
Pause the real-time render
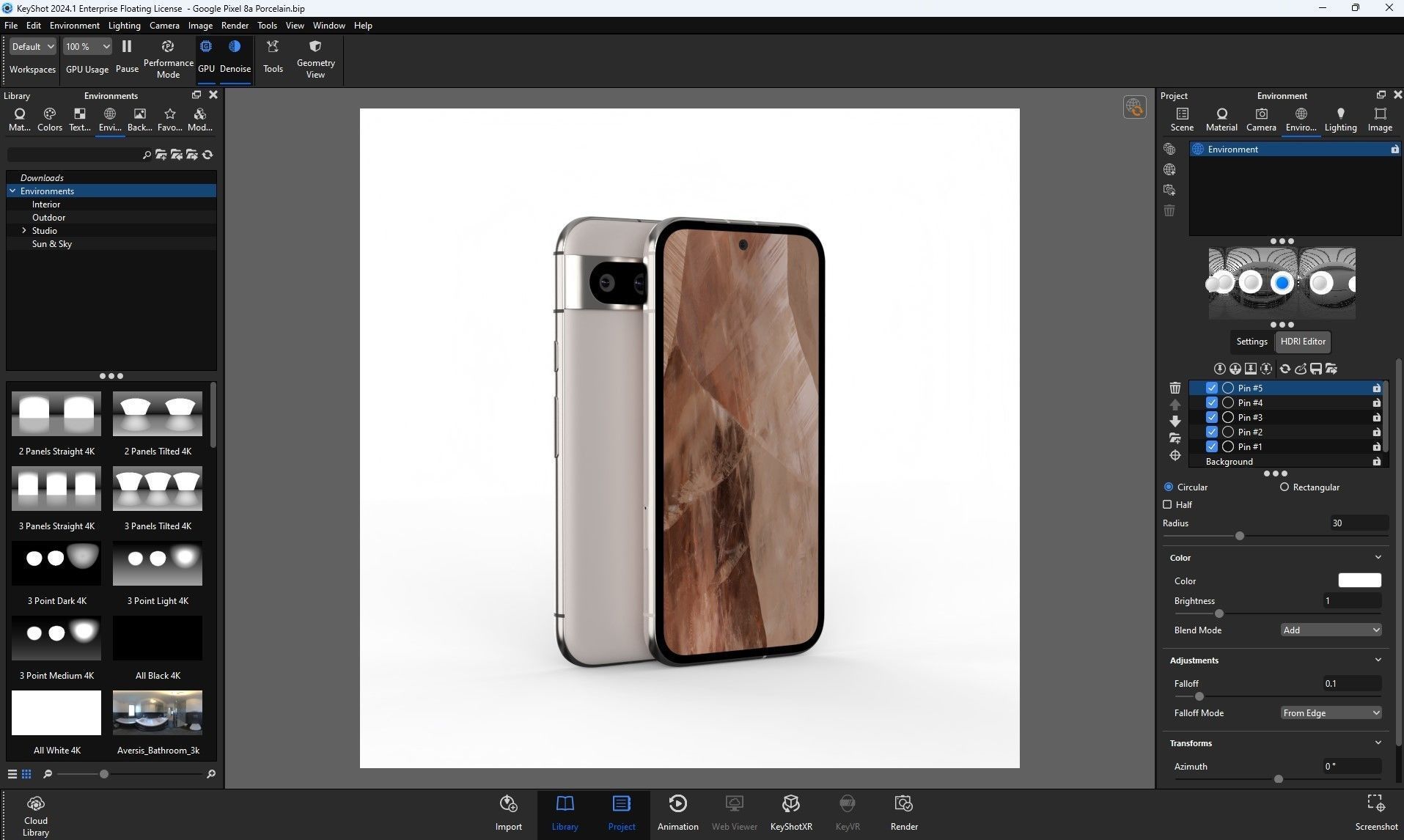click(x=127, y=56)
